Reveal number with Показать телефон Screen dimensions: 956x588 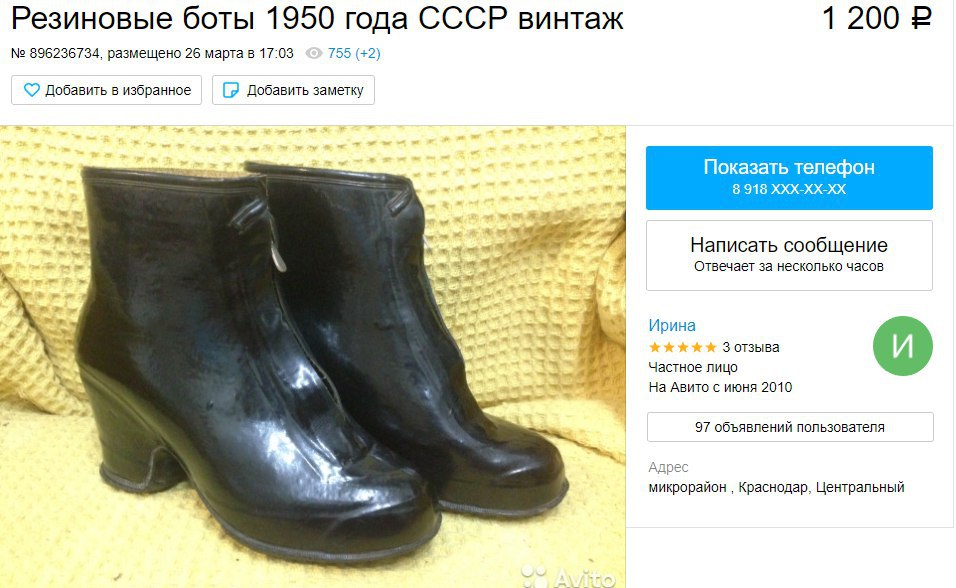click(x=789, y=177)
